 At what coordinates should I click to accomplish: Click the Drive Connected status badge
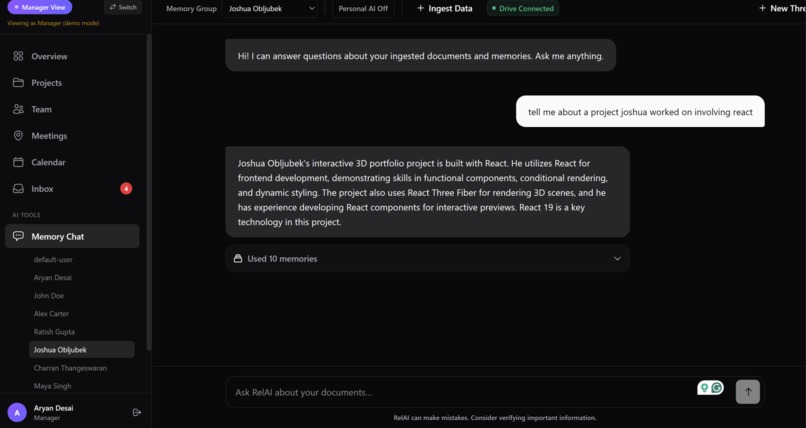point(523,8)
